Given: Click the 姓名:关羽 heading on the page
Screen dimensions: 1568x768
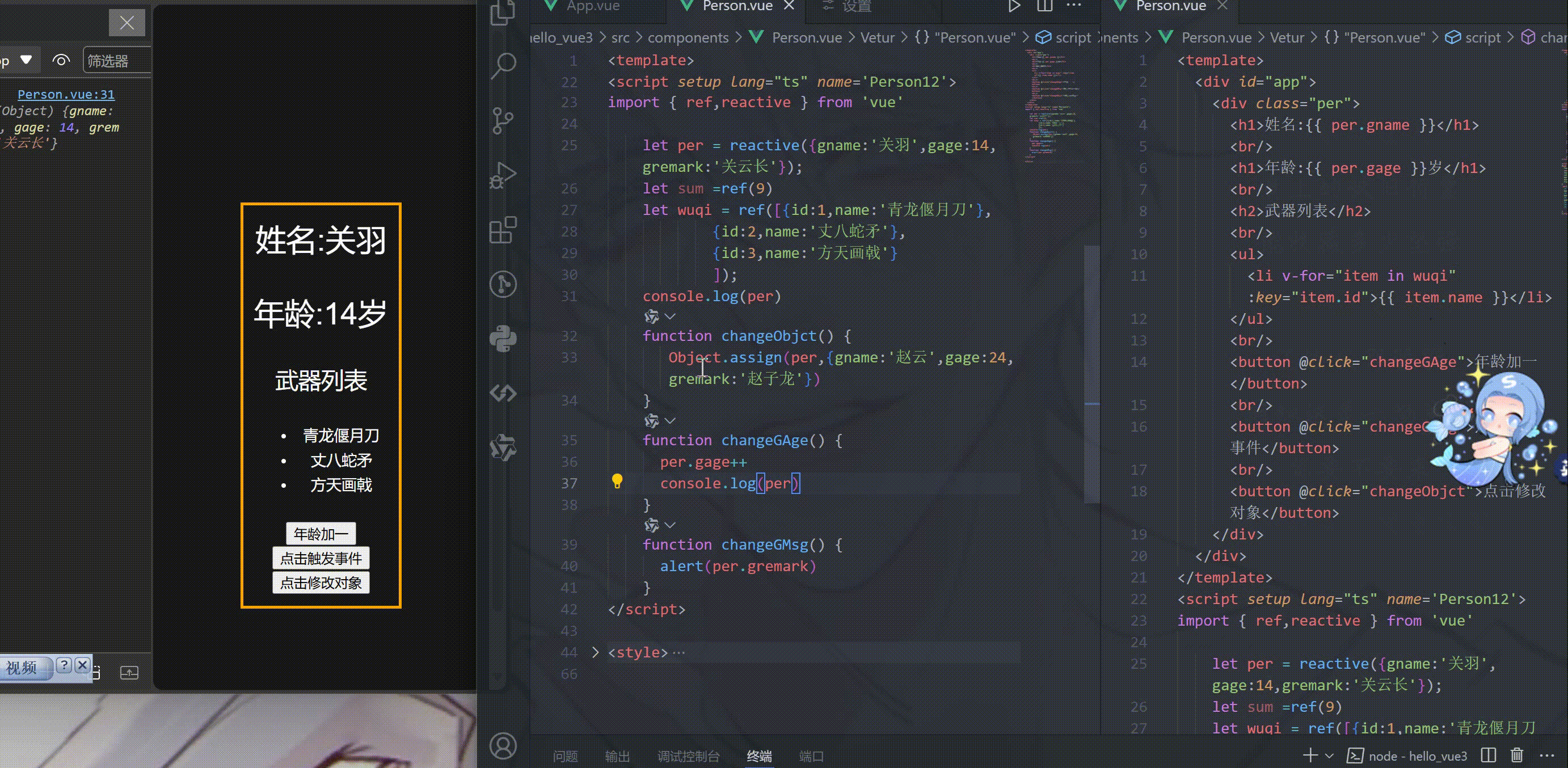Looking at the screenshot, I should pos(320,240).
